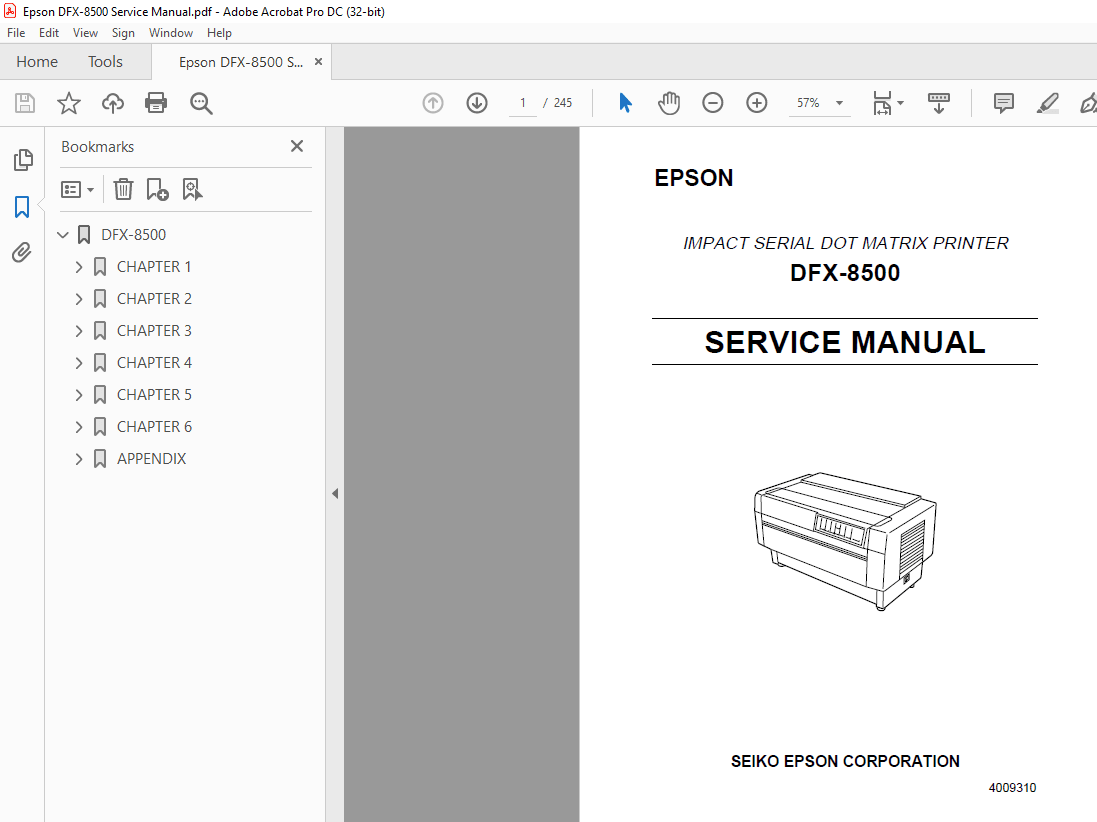
Task: Upload document to Adobe cloud
Action: pos(112,103)
